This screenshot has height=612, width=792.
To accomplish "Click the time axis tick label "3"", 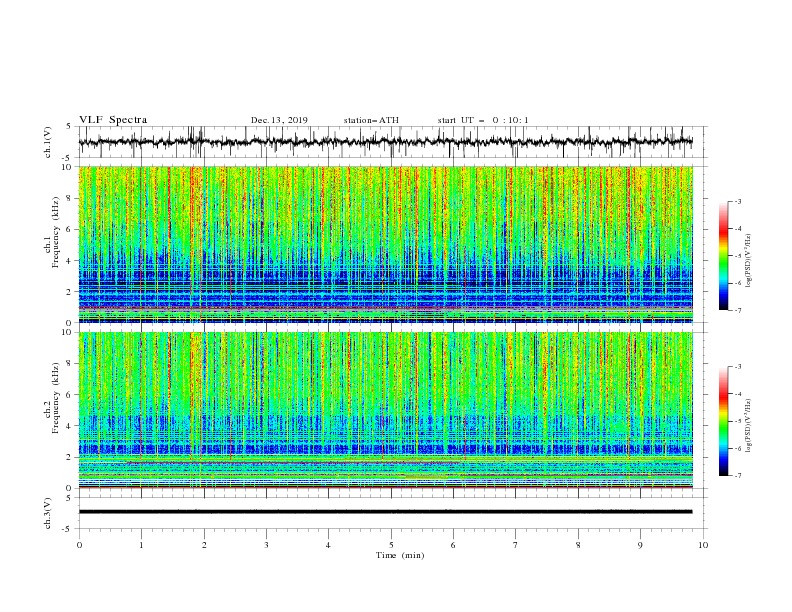I will pyautogui.click(x=266, y=545).
